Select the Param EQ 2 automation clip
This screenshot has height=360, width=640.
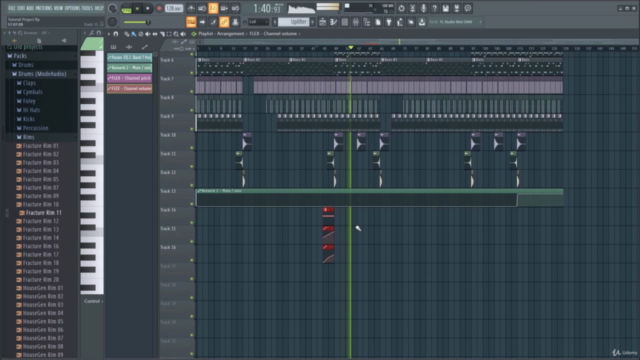click(129, 58)
